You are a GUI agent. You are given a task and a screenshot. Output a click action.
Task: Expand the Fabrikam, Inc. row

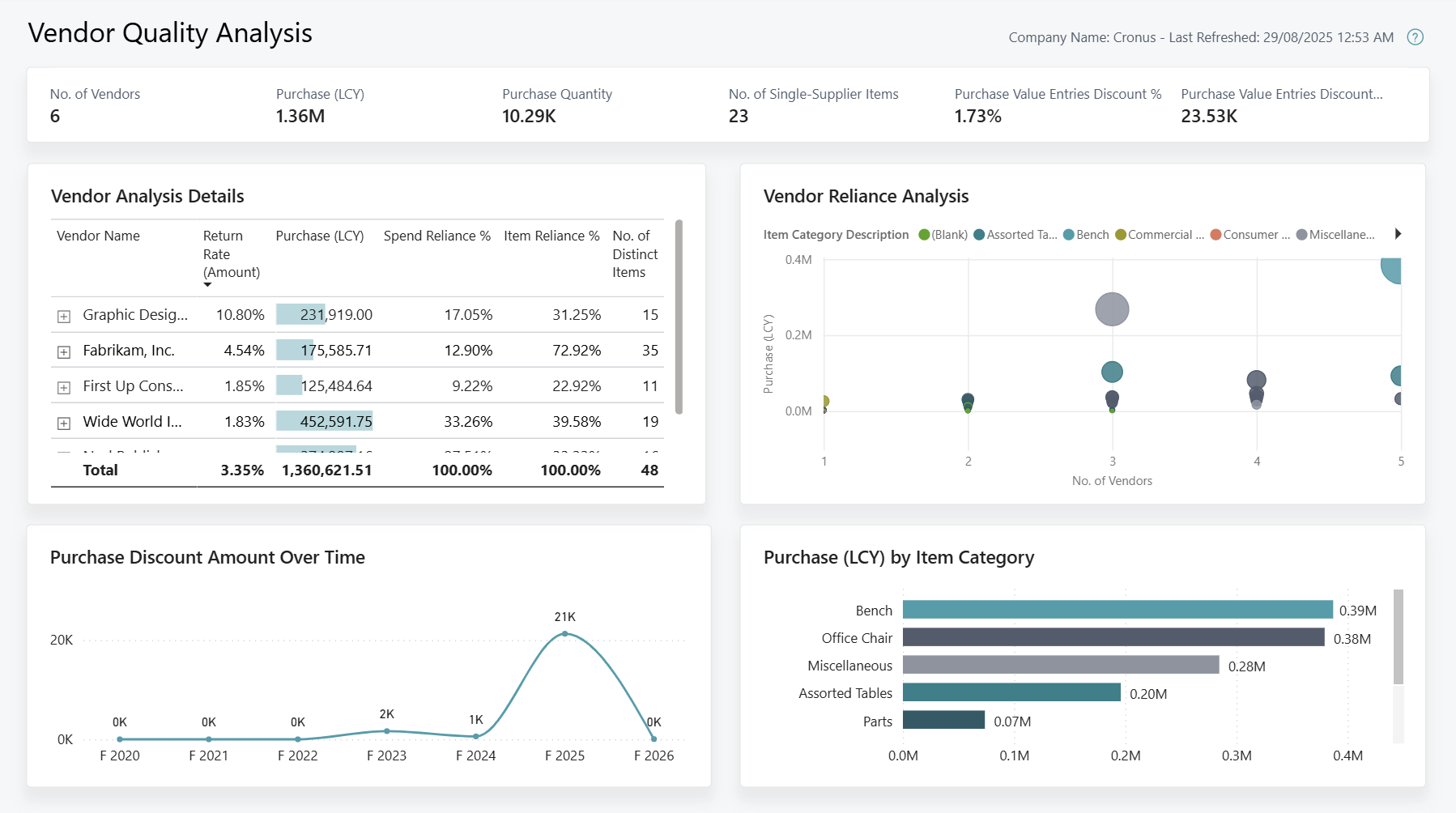(64, 351)
